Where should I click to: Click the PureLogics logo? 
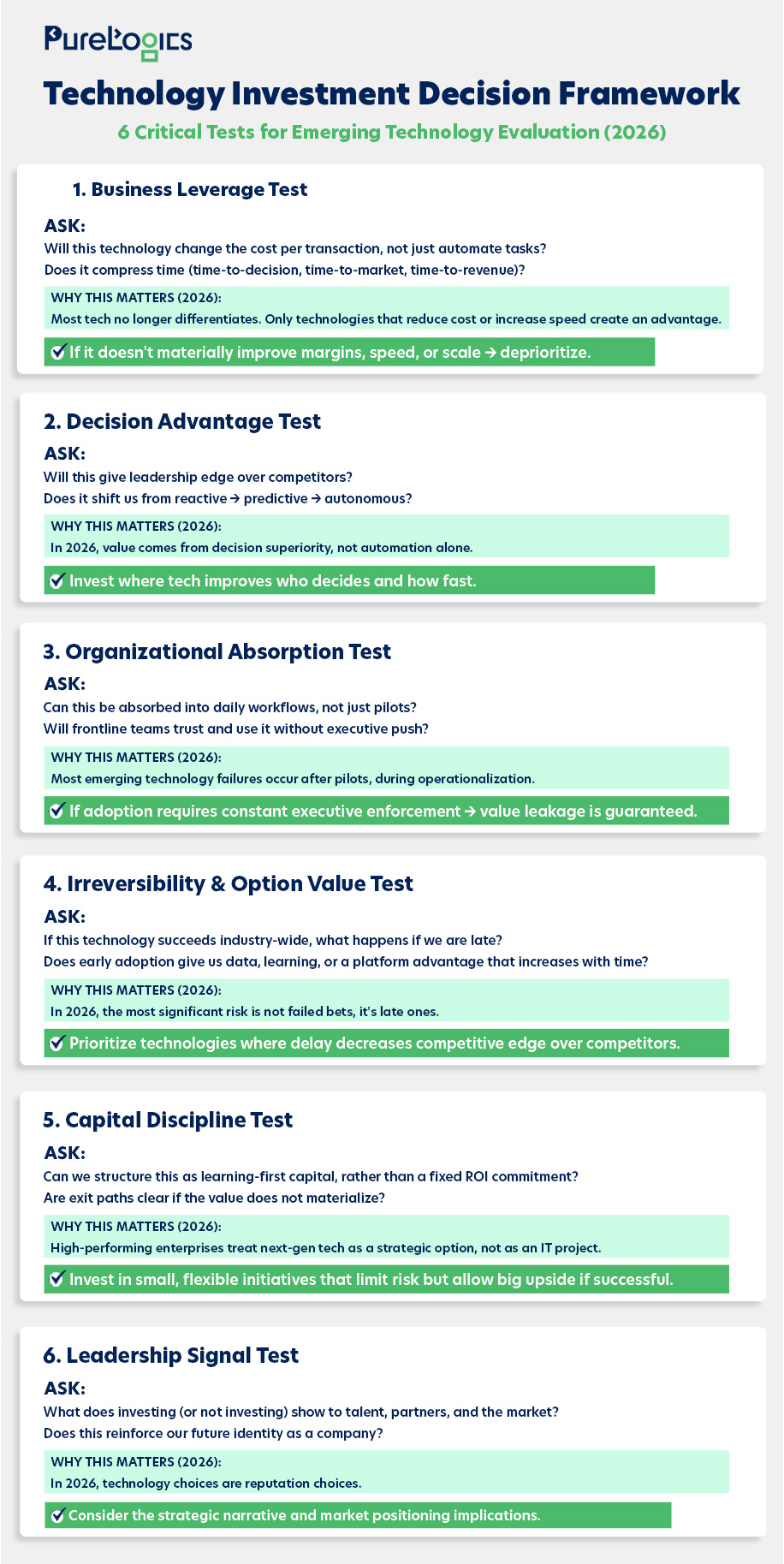point(118,42)
